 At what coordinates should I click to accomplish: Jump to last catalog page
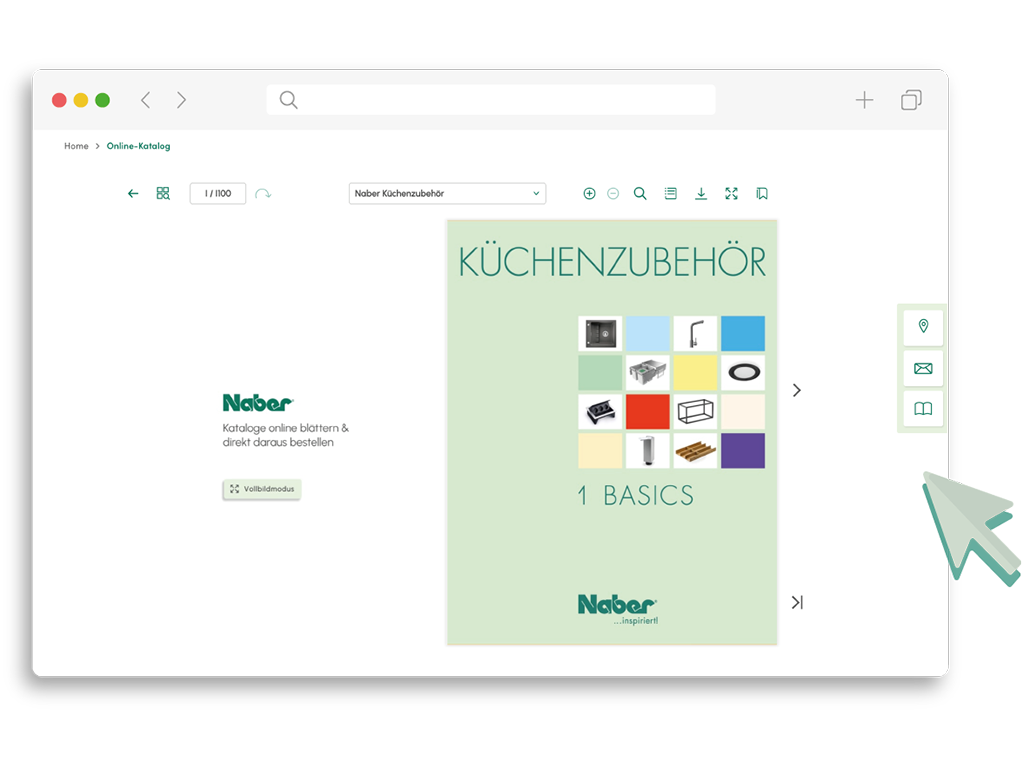click(x=797, y=602)
